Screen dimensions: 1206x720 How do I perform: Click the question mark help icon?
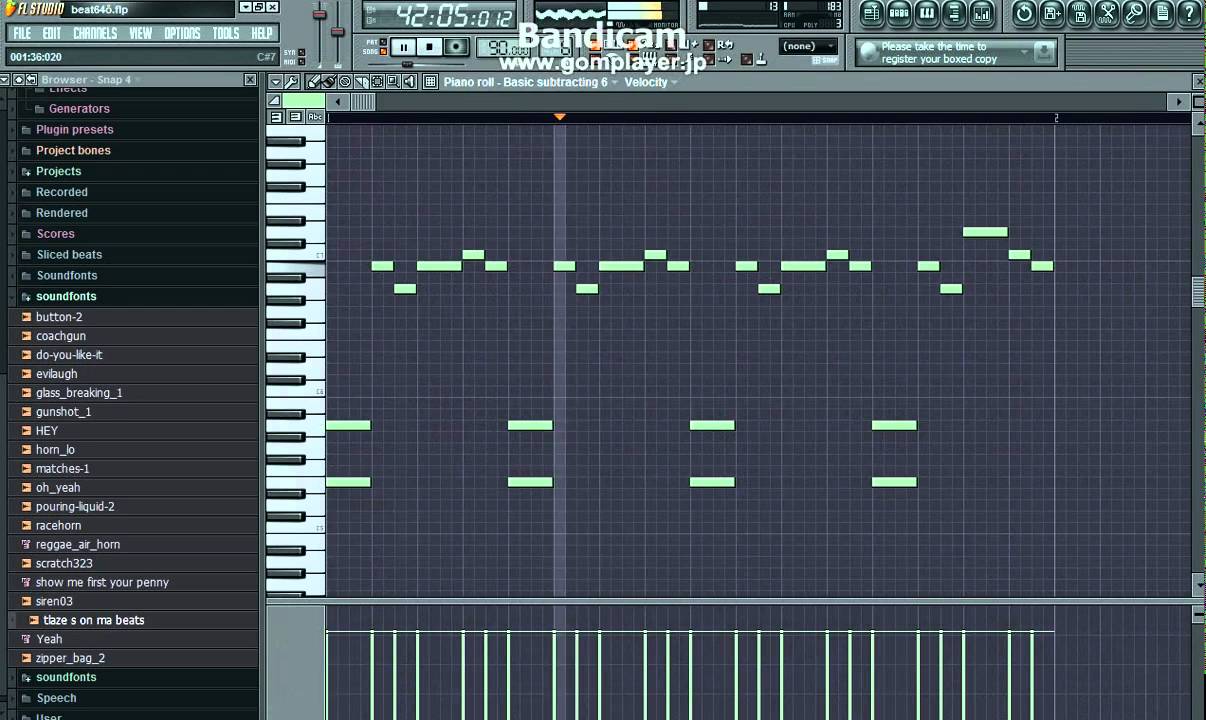[x=1189, y=13]
